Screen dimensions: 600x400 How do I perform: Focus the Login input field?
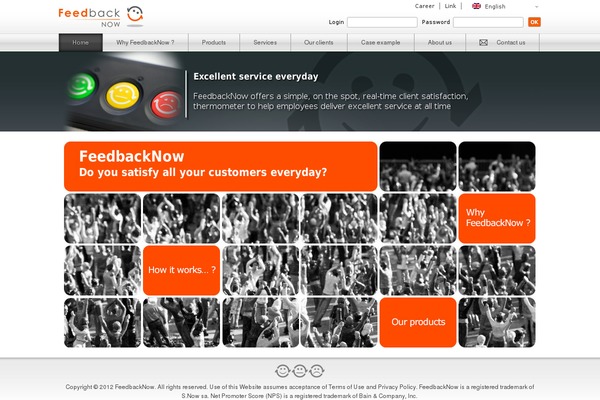pos(382,22)
